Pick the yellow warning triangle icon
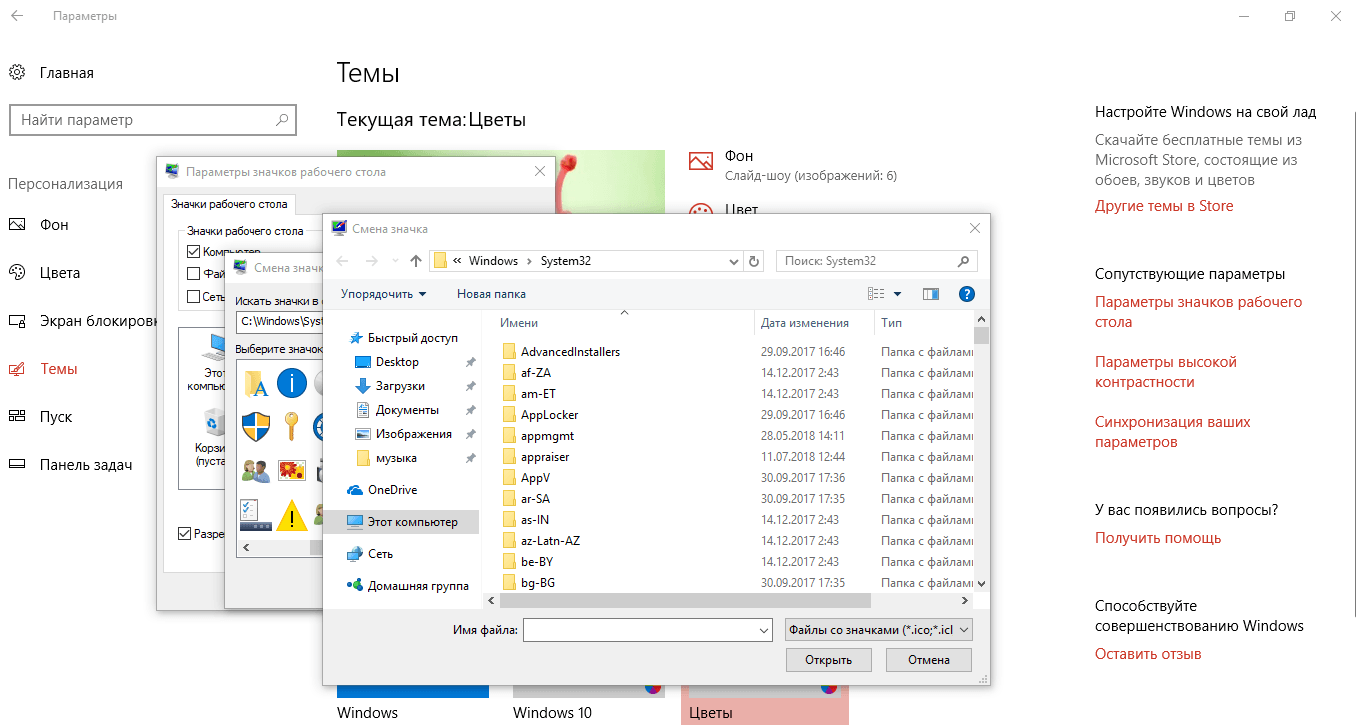This screenshot has height=725, width=1356. (x=292, y=515)
